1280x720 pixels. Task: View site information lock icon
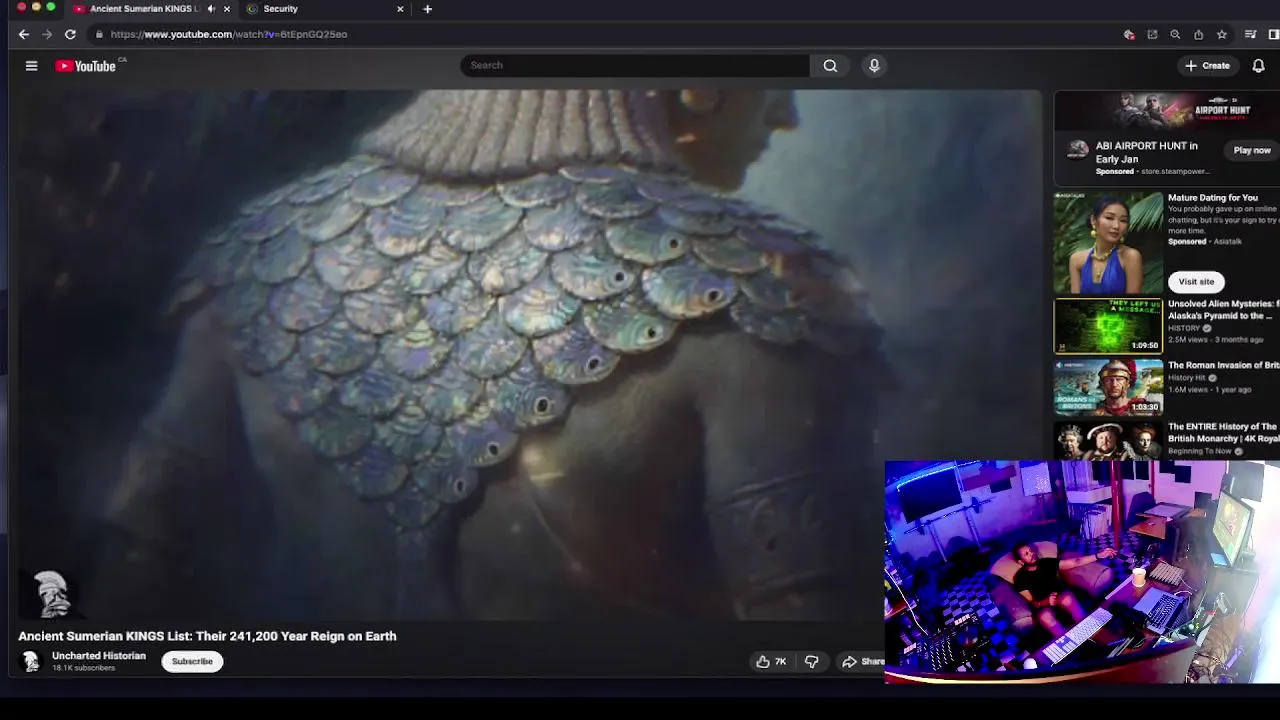click(99, 34)
